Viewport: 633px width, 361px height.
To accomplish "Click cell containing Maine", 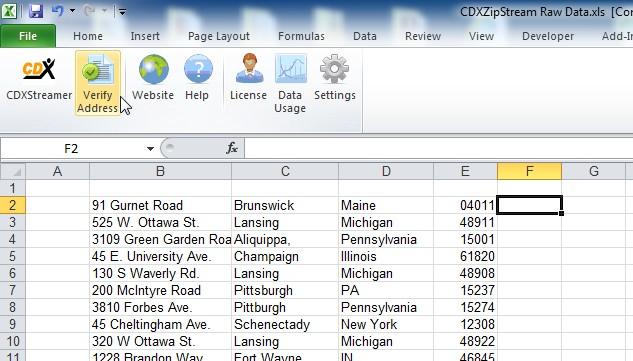I will coord(386,205).
